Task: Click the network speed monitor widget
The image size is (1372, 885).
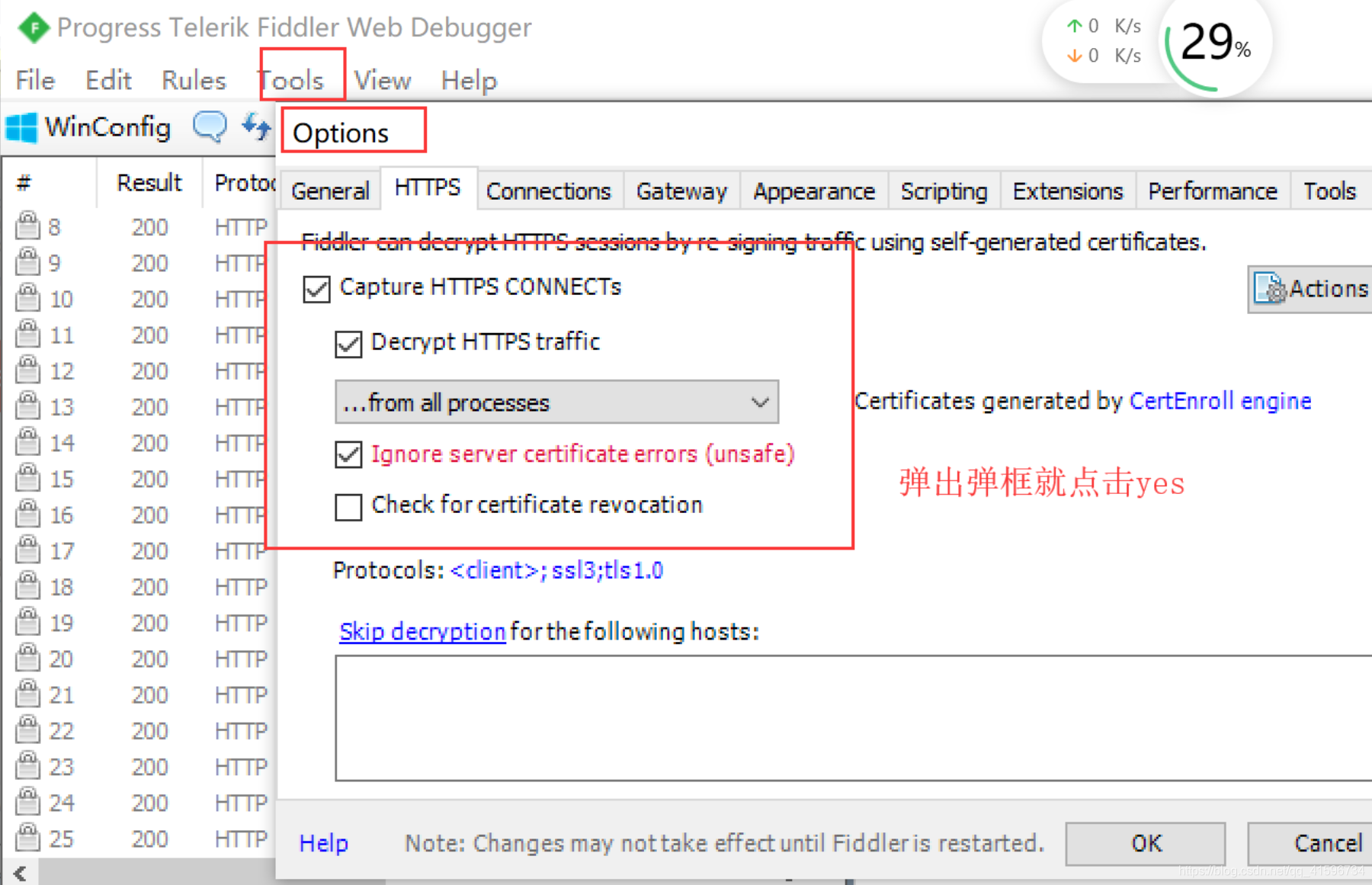Action: coord(1102,40)
